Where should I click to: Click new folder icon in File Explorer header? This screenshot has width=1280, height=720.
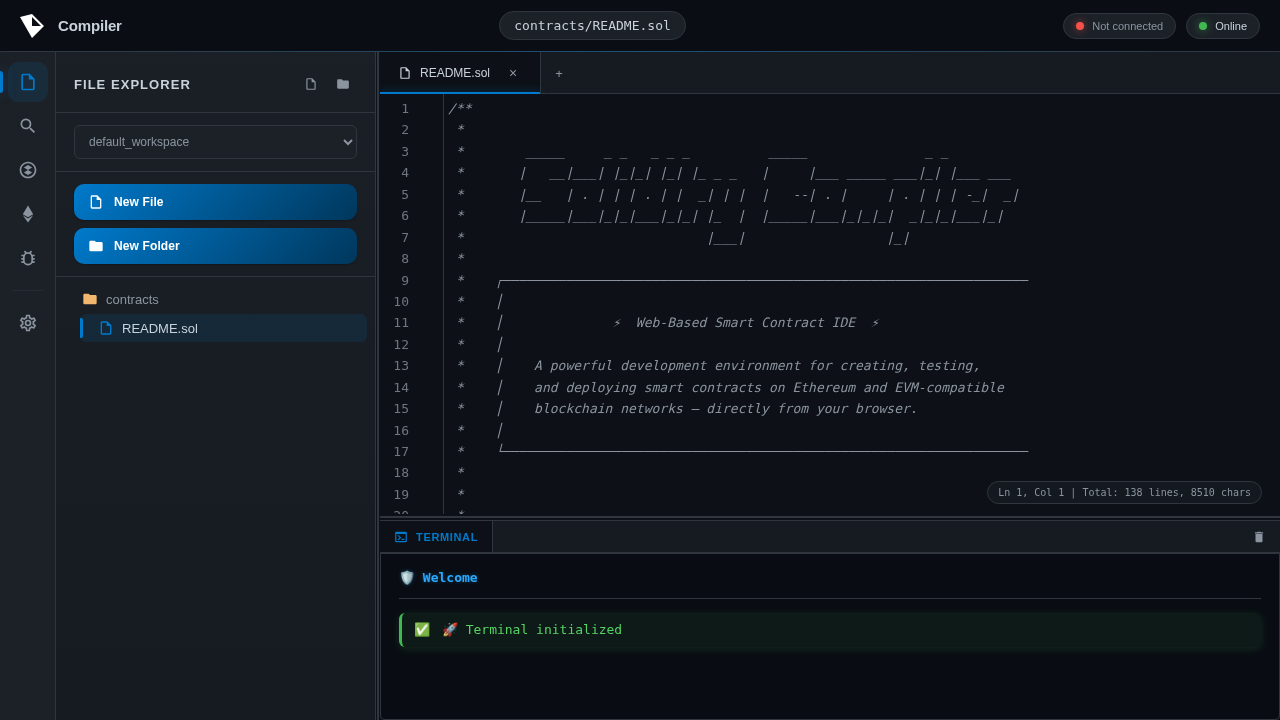[x=343, y=84]
